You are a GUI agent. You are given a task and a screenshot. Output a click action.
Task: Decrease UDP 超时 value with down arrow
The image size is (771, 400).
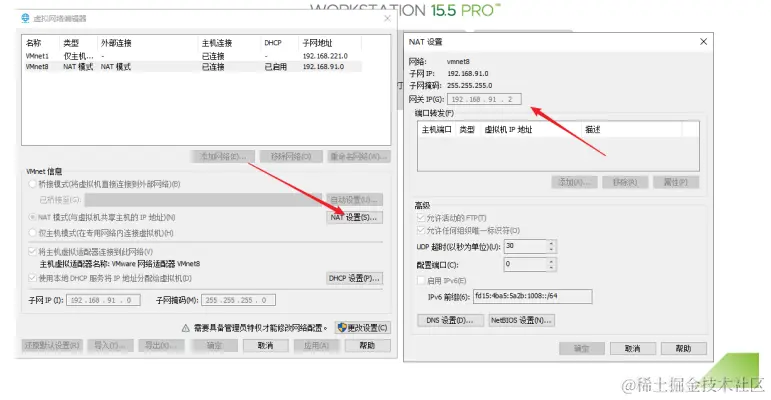tap(551, 249)
